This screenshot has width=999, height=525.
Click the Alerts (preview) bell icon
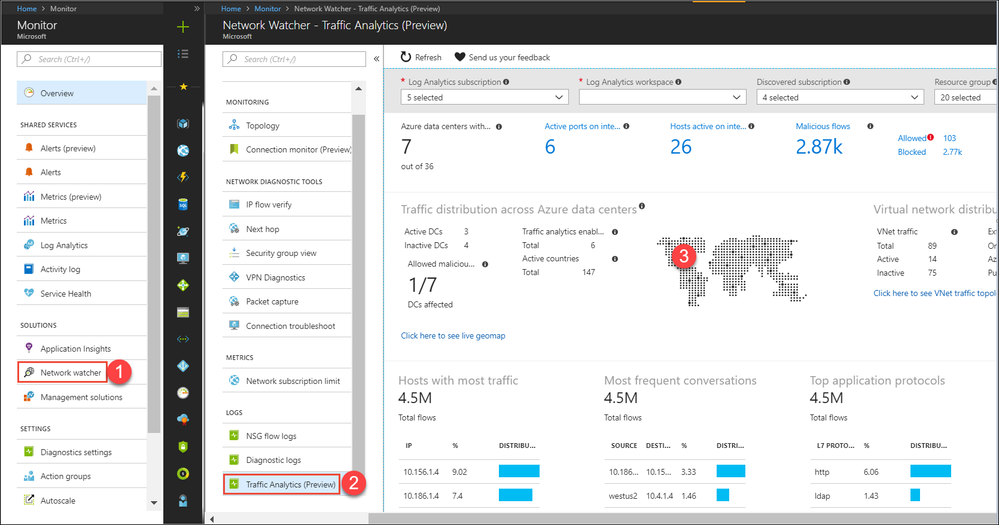(29, 148)
